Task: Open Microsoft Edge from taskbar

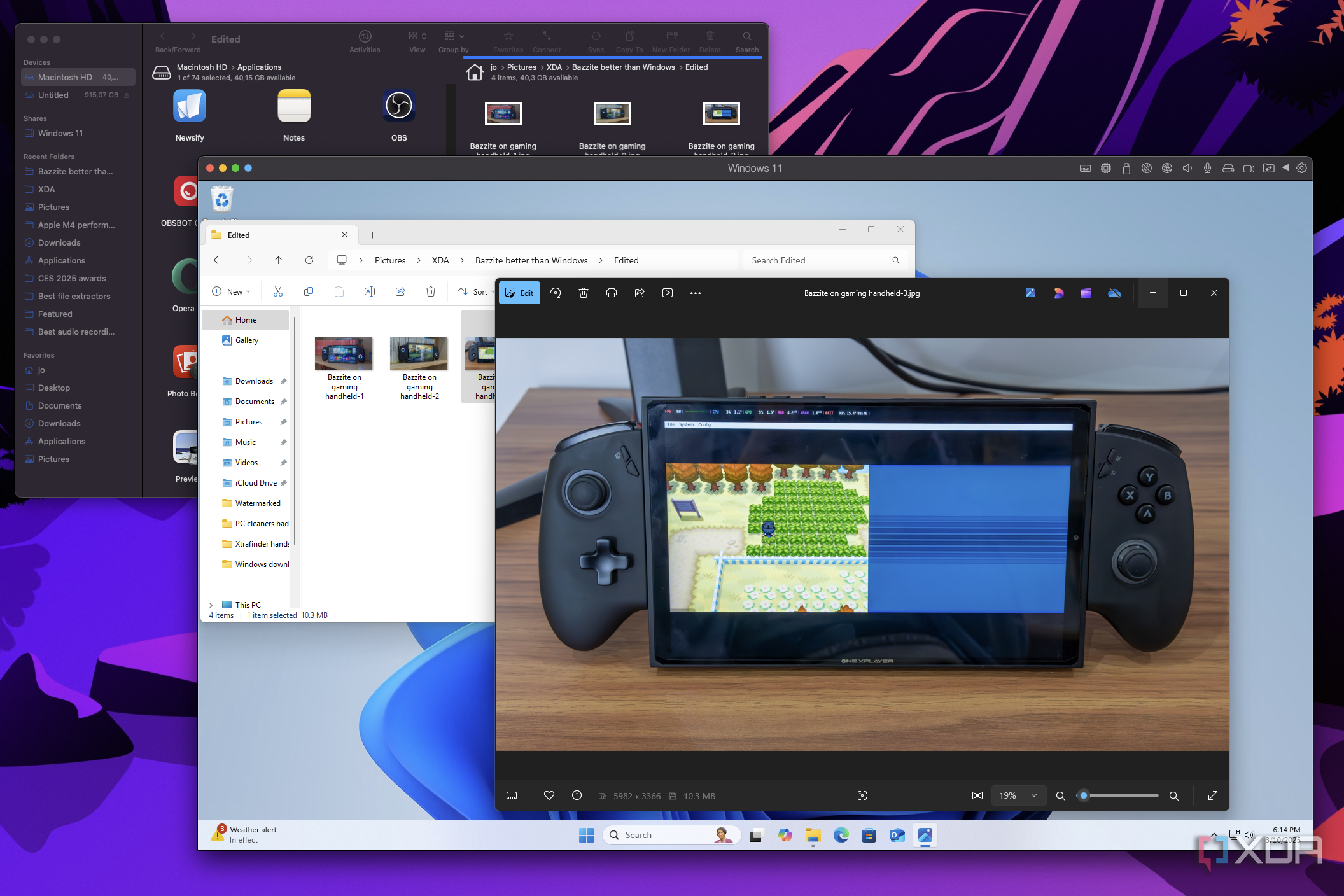Action: 841,835
